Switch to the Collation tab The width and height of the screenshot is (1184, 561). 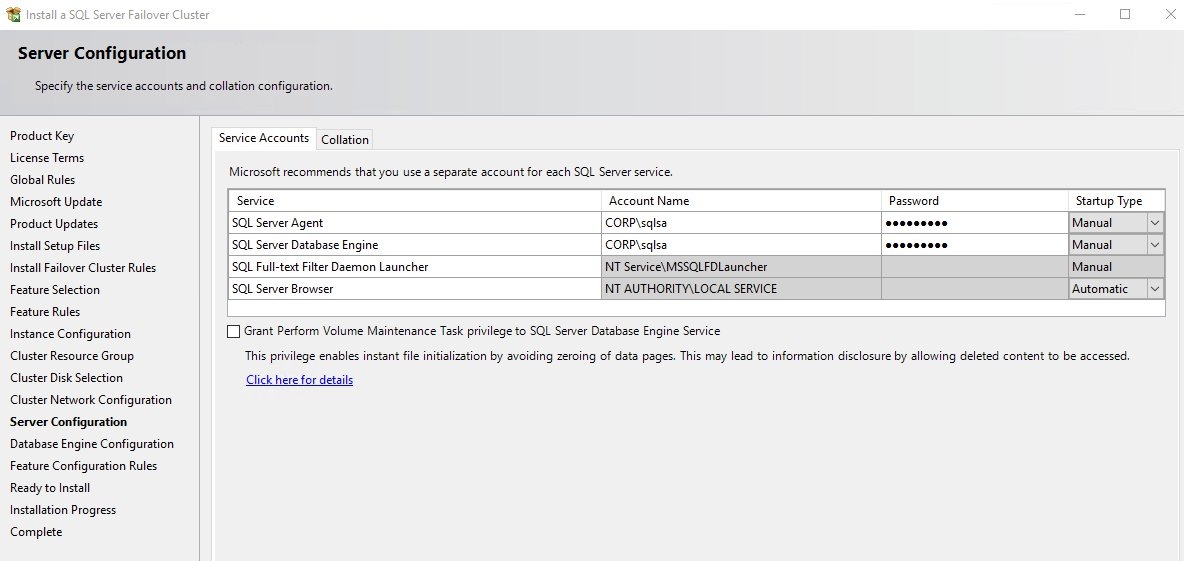coord(345,140)
